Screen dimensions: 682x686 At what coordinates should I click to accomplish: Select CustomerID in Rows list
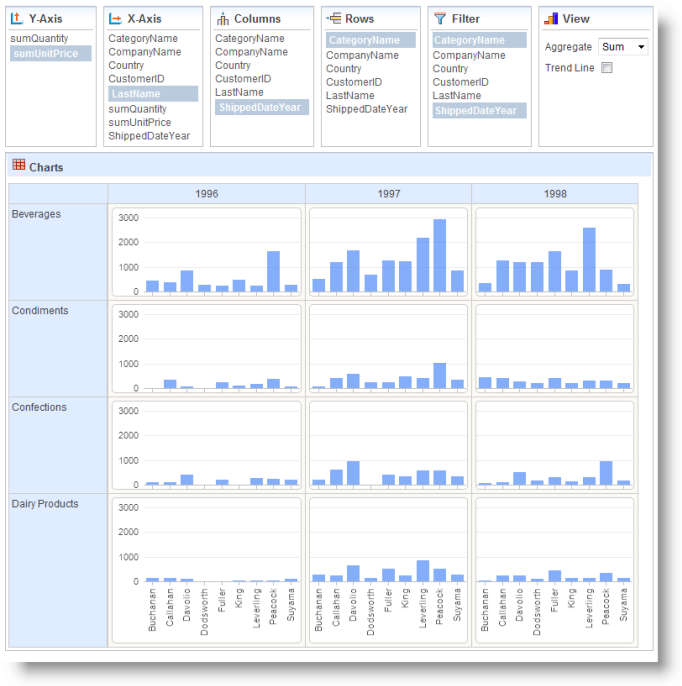pyautogui.click(x=354, y=82)
